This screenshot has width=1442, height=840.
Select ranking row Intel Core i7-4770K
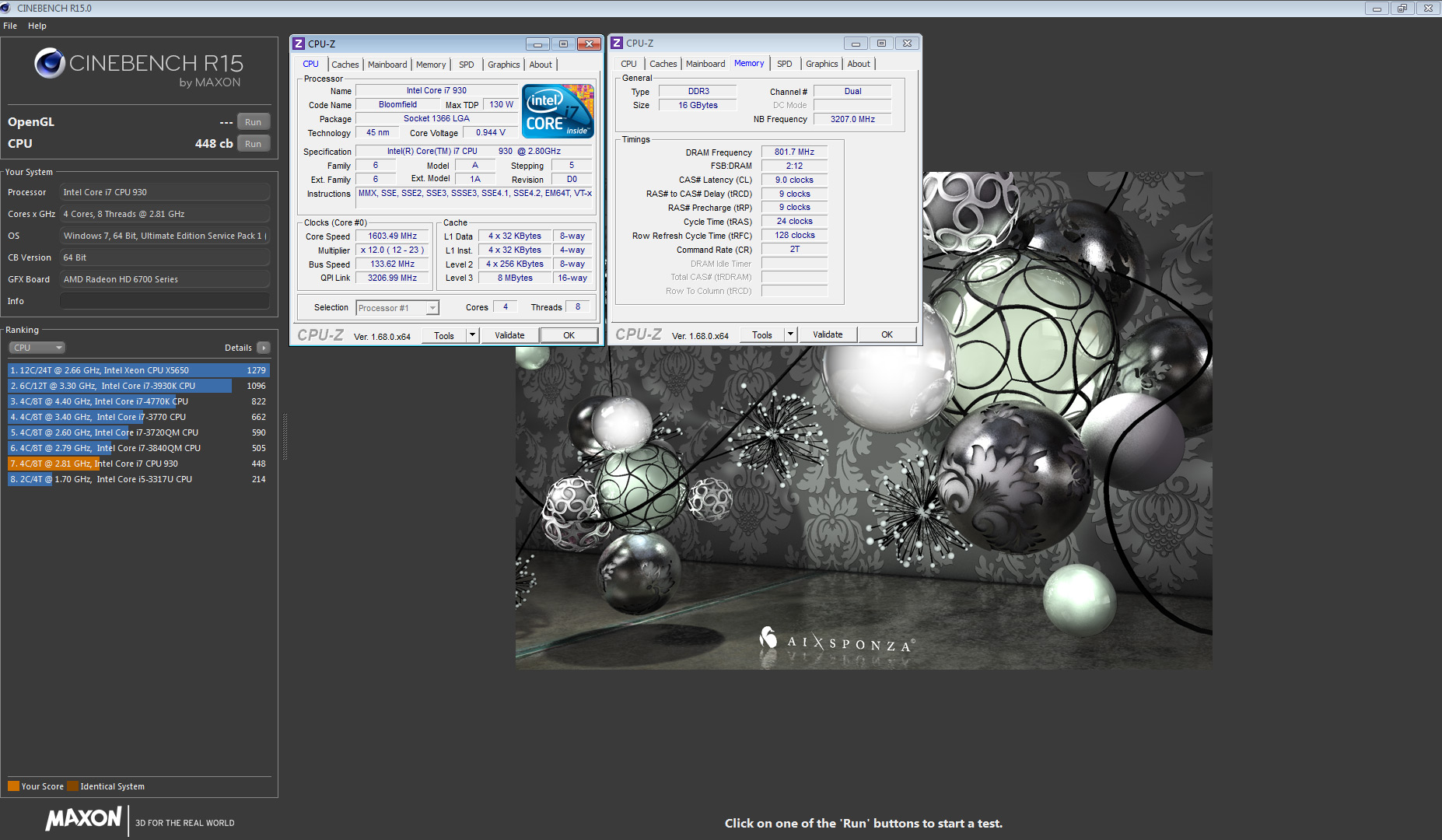(138, 401)
